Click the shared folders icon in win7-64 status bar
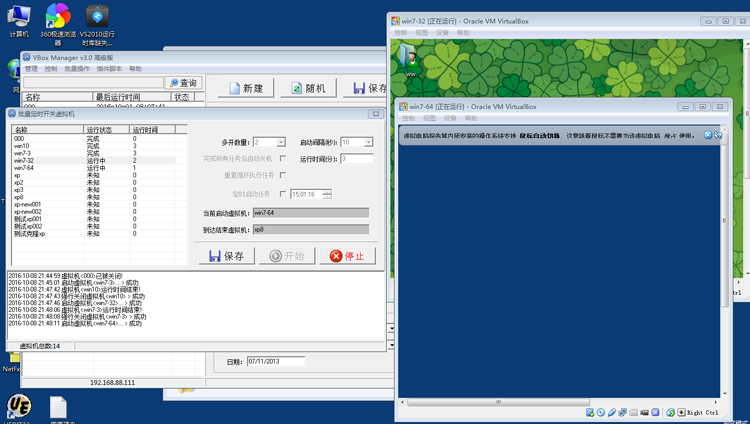This screenshot has width=750, height=424. [633, 412]
